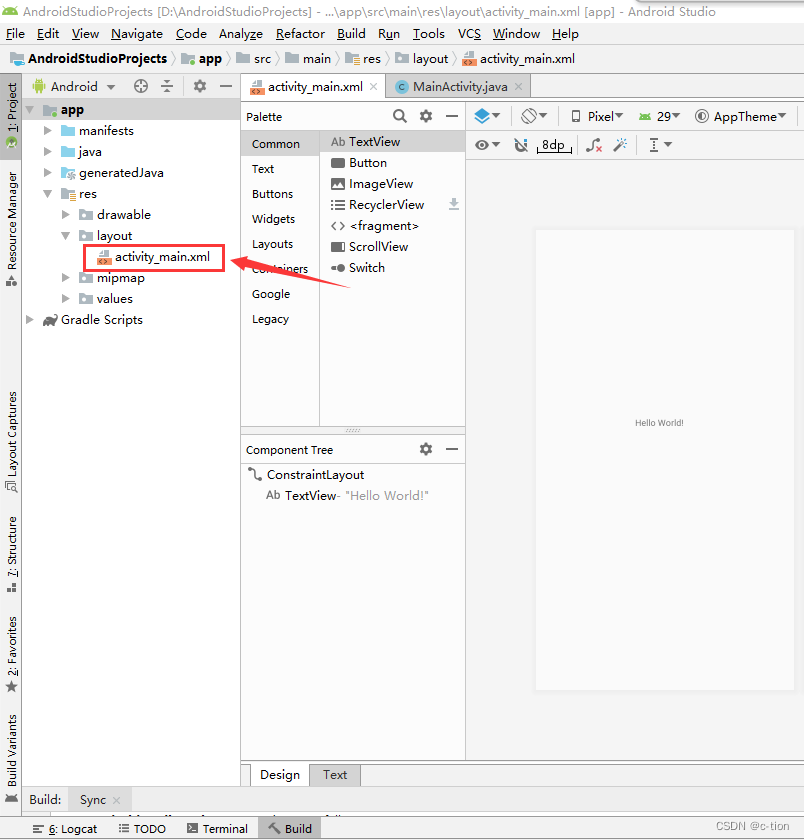Open the Logcat tool window
Screen dimensions: 804x840
tap(65, 829)
